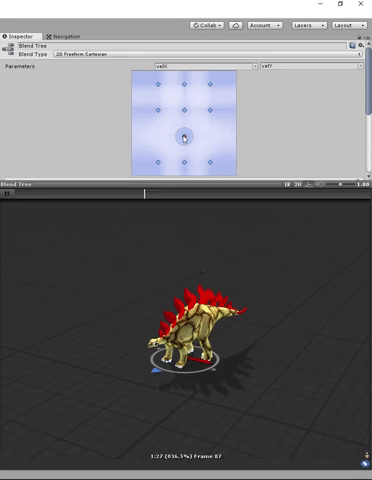Open the Blend Tree help reference icon
Screen dimensions: 372x480
pos(353,46)
